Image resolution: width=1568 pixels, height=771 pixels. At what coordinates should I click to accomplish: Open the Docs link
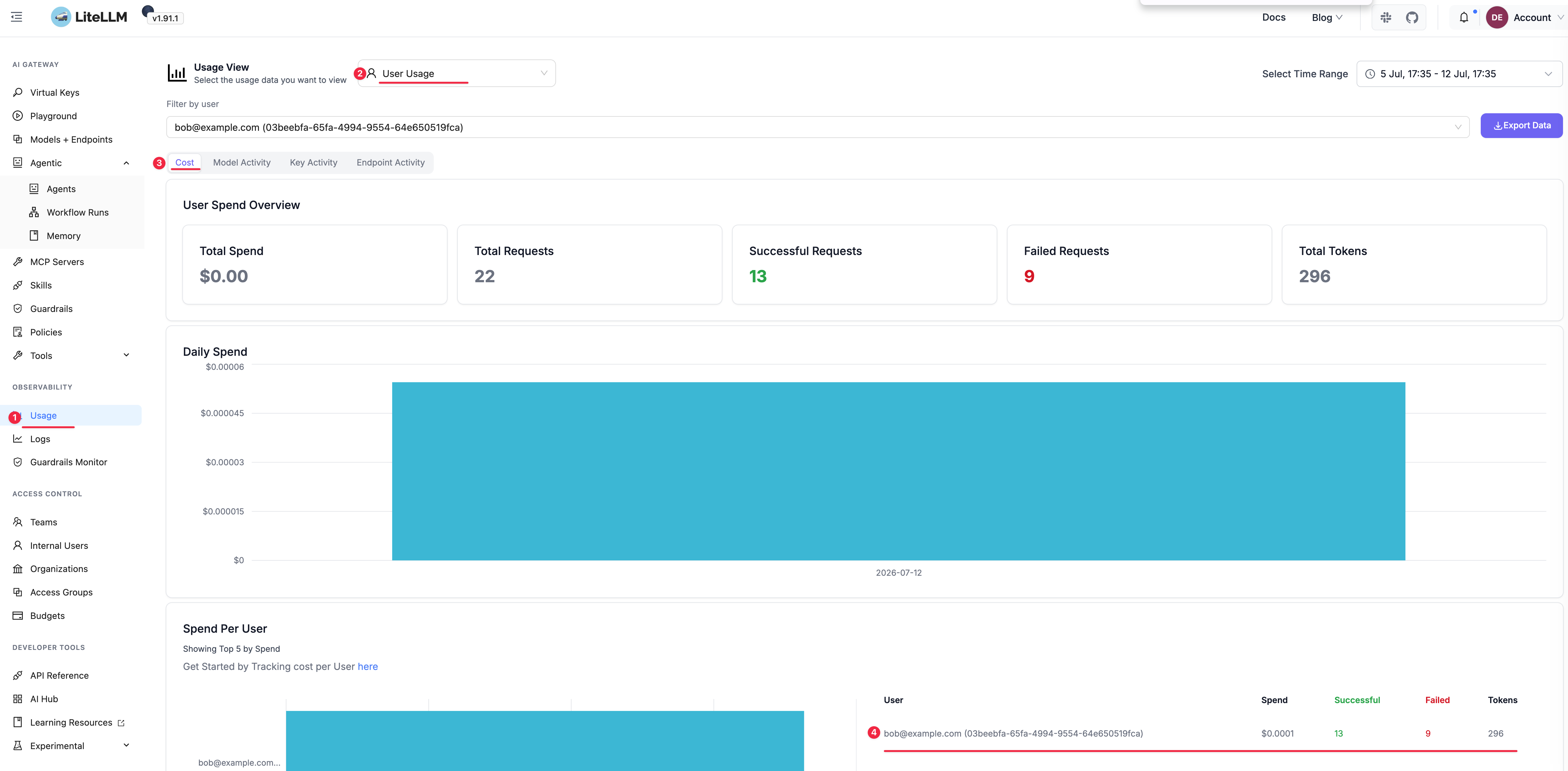pos(1273,18)
